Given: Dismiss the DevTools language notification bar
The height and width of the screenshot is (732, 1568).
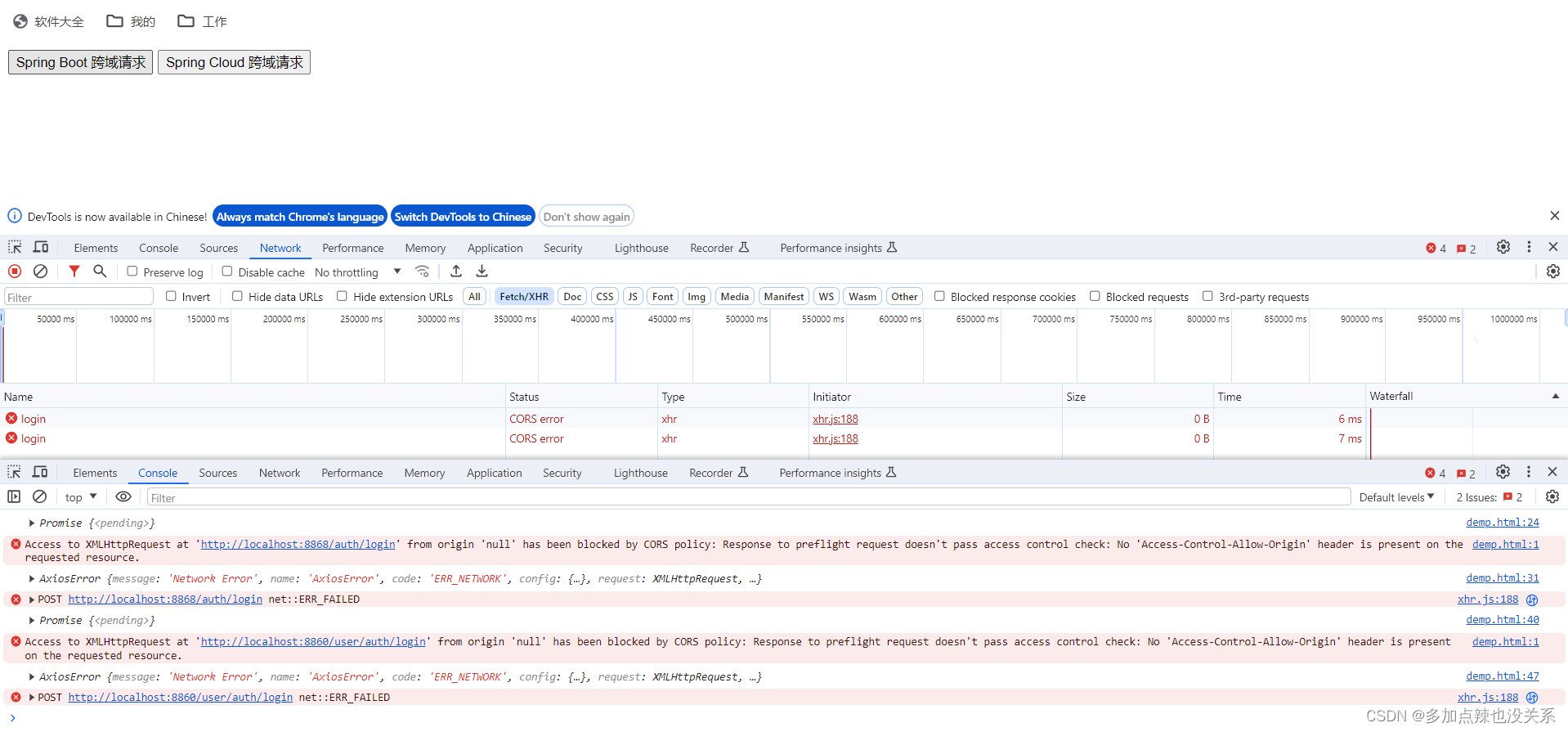Looking at the screenshot, I should click(1554, 216).
